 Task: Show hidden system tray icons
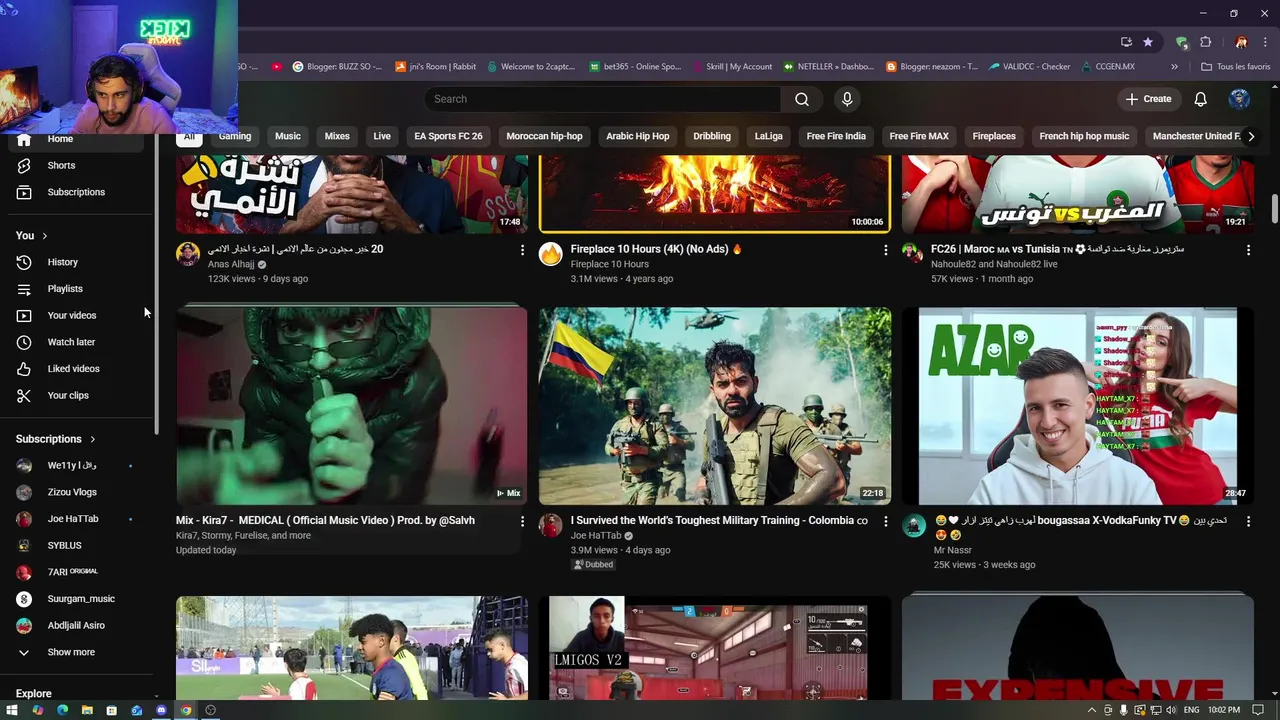tap(1091, 710)
